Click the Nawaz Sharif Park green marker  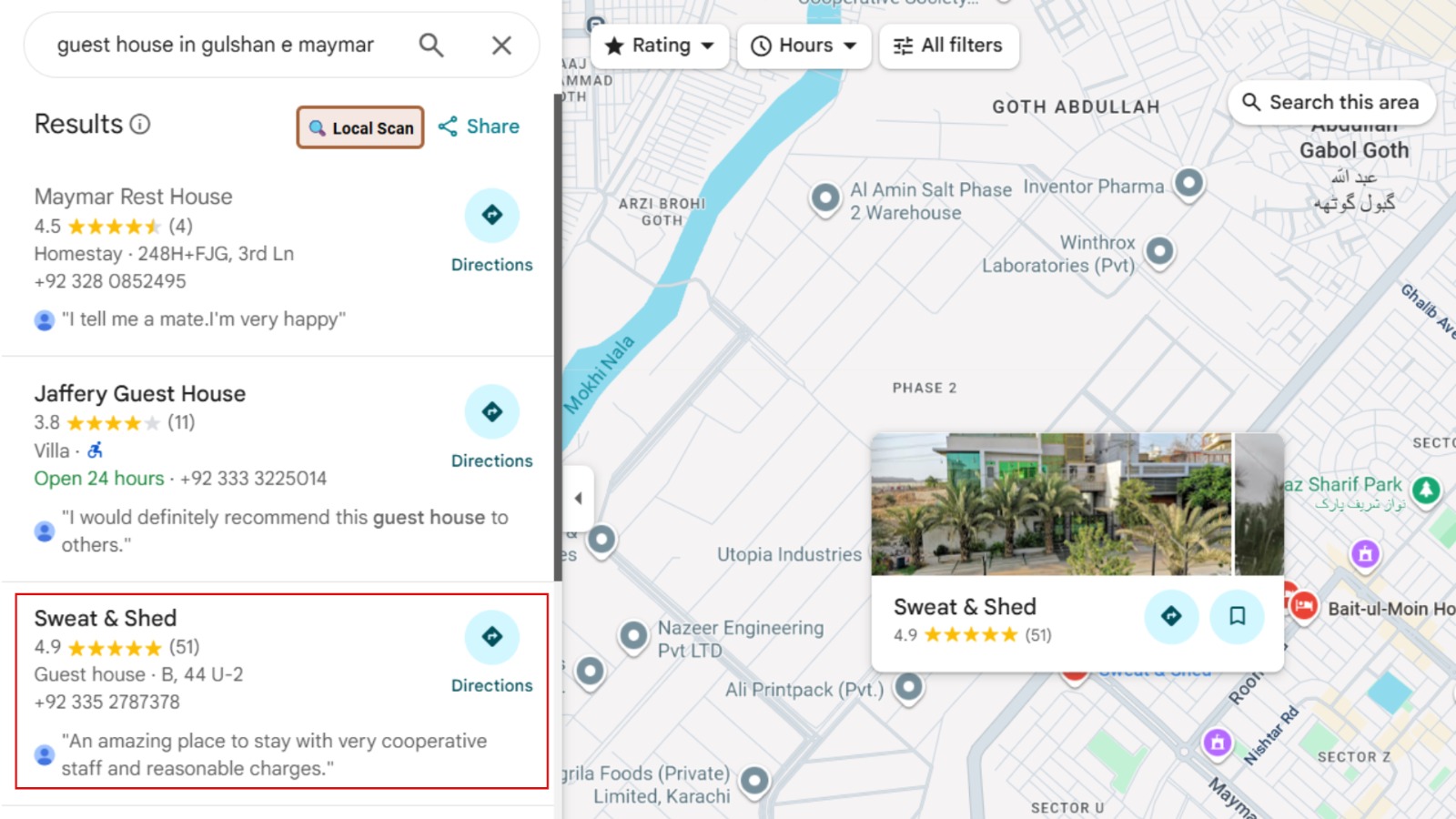point(1426,490)
